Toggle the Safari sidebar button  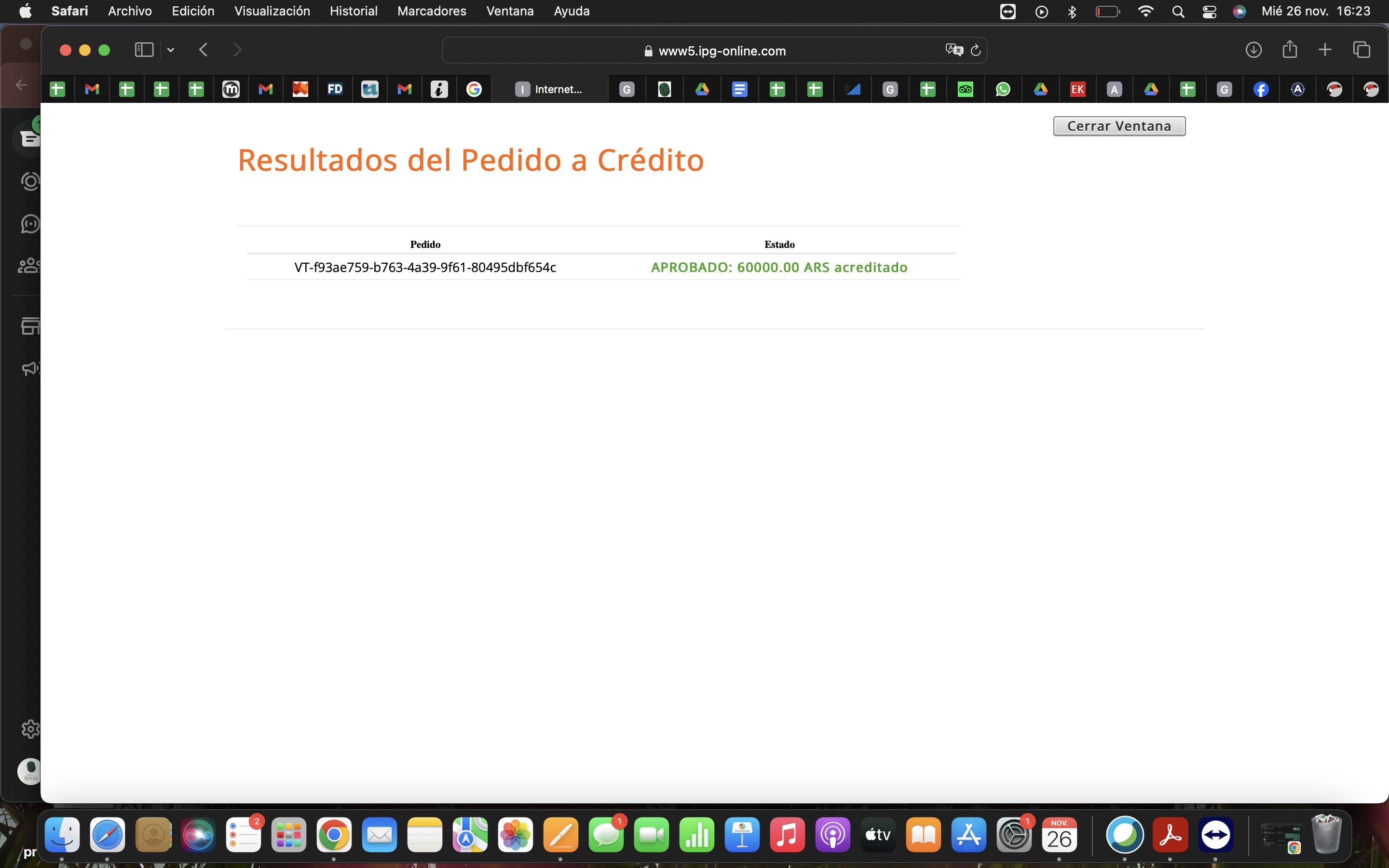point(144,50)
